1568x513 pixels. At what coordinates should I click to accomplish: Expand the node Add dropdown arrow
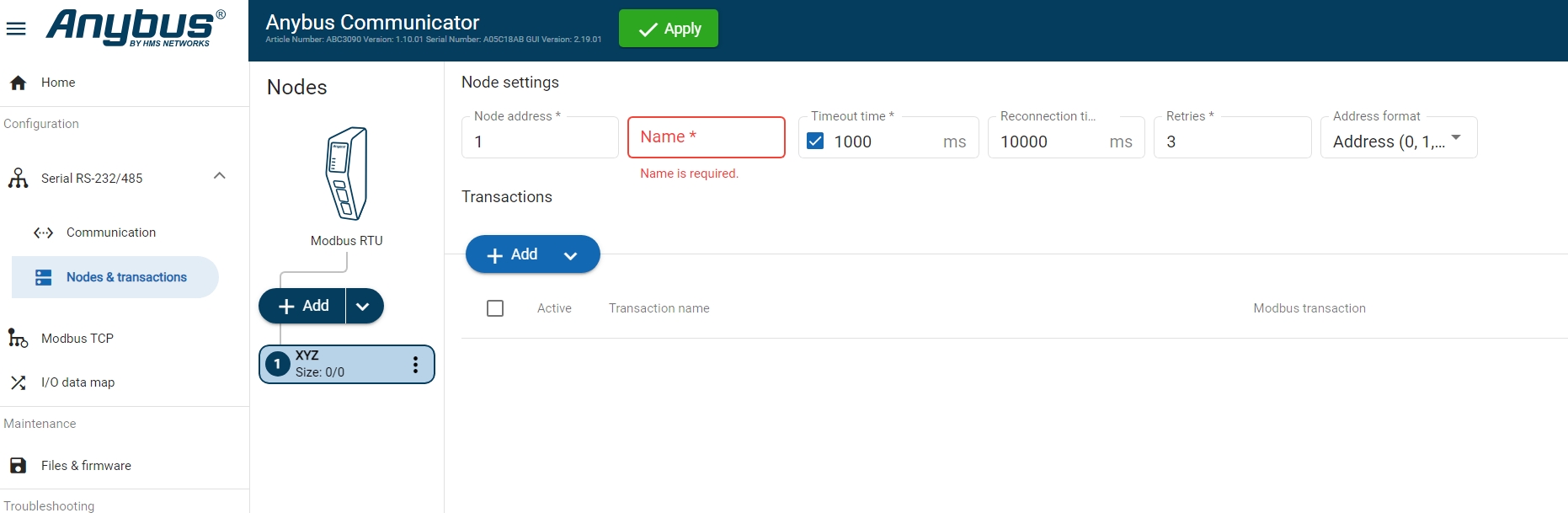pyautogui.click(x=364, y=307)
